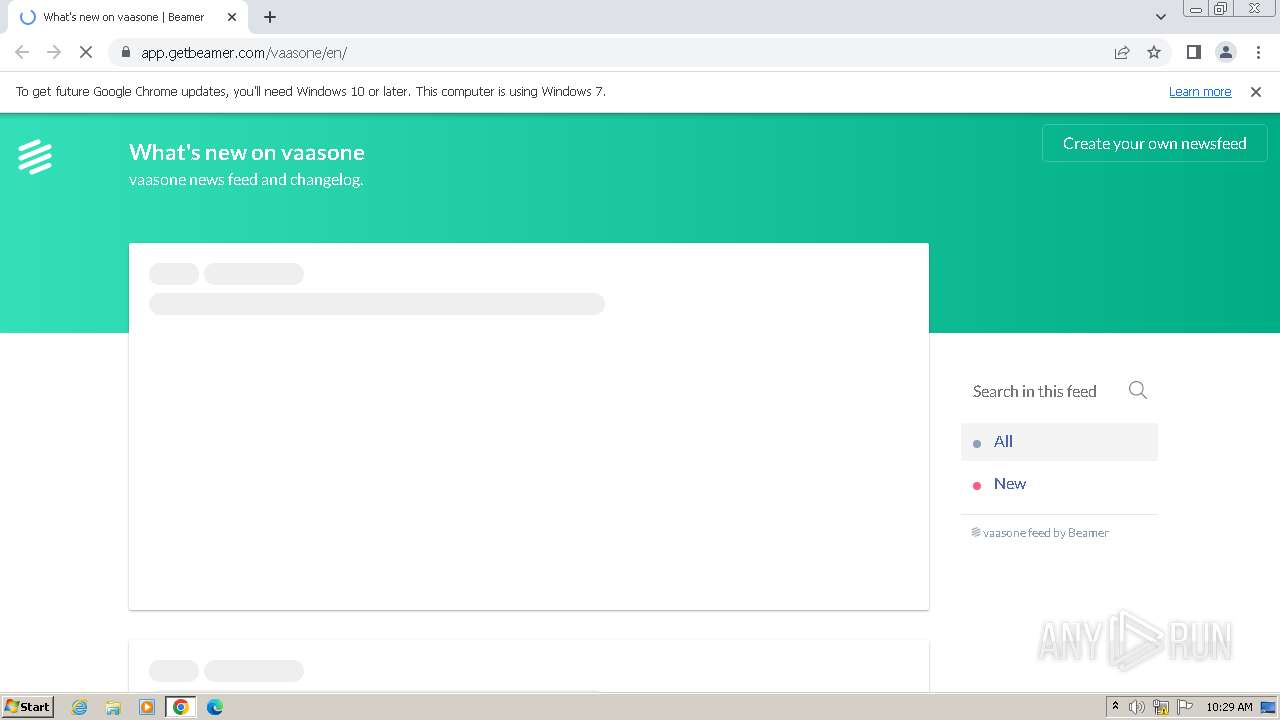Select the What's new on vaasone browser tab
1280x720 pixels.
(x=130, y=17)
